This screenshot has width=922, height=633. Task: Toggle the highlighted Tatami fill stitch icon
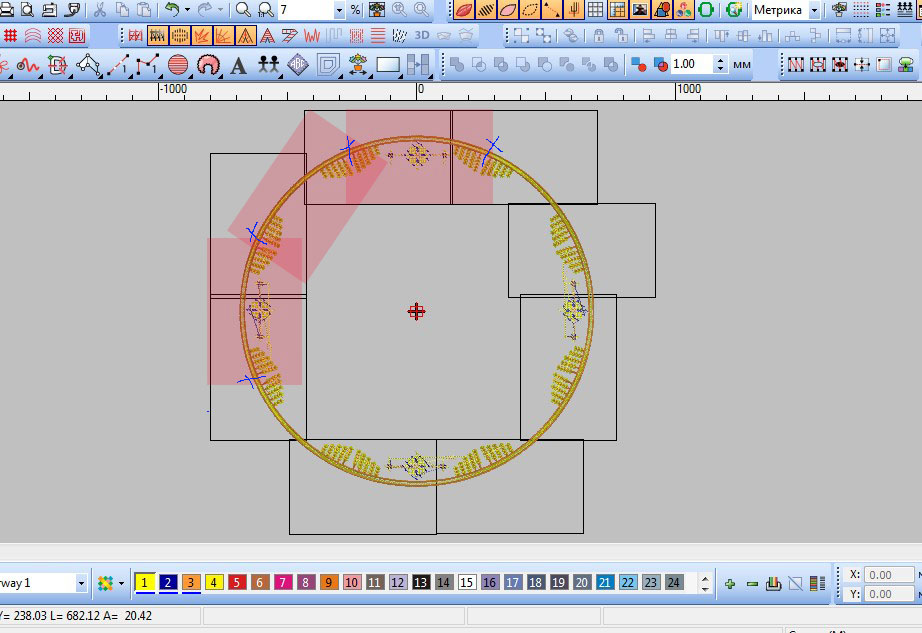(157, 36)
